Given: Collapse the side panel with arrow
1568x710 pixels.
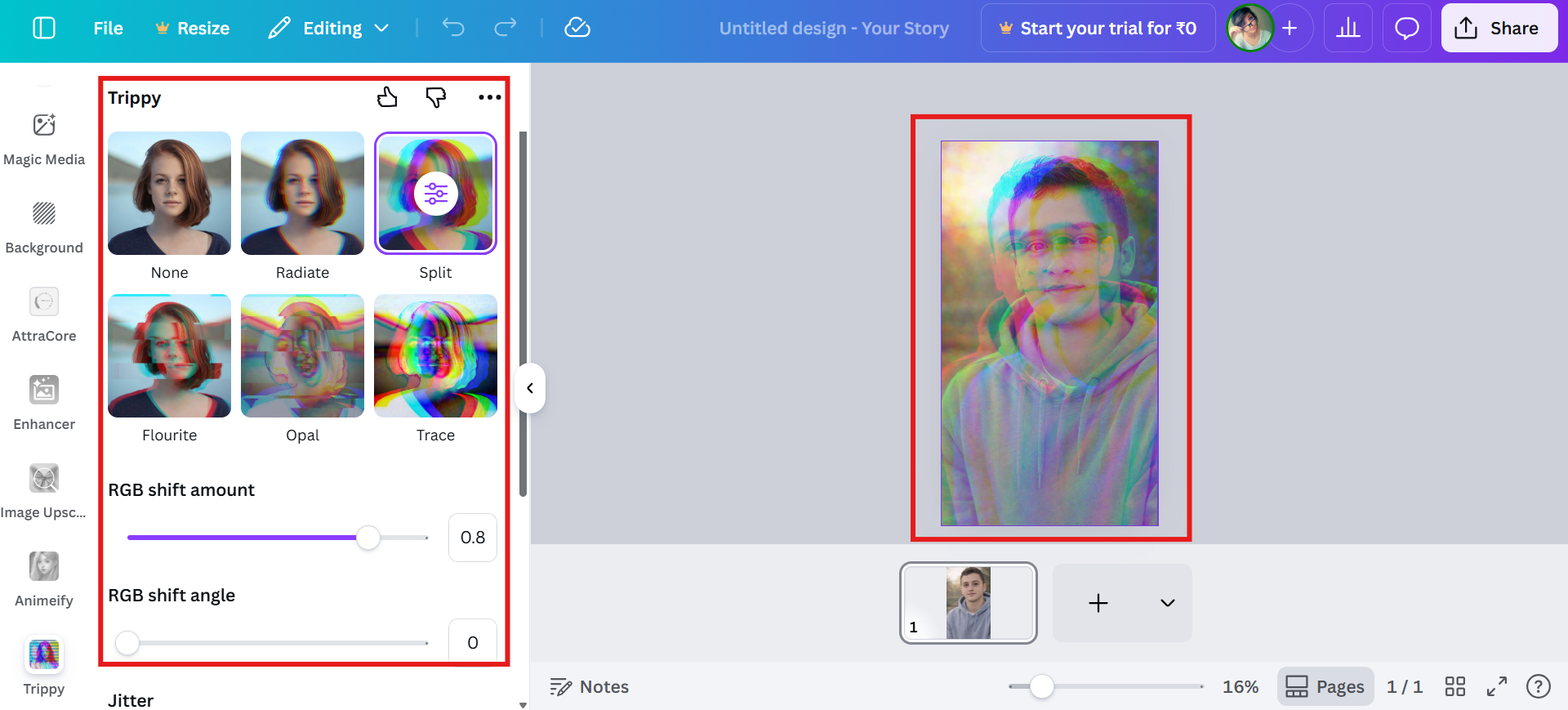Looking at the screenshot, I should click(x=530, y=388).
